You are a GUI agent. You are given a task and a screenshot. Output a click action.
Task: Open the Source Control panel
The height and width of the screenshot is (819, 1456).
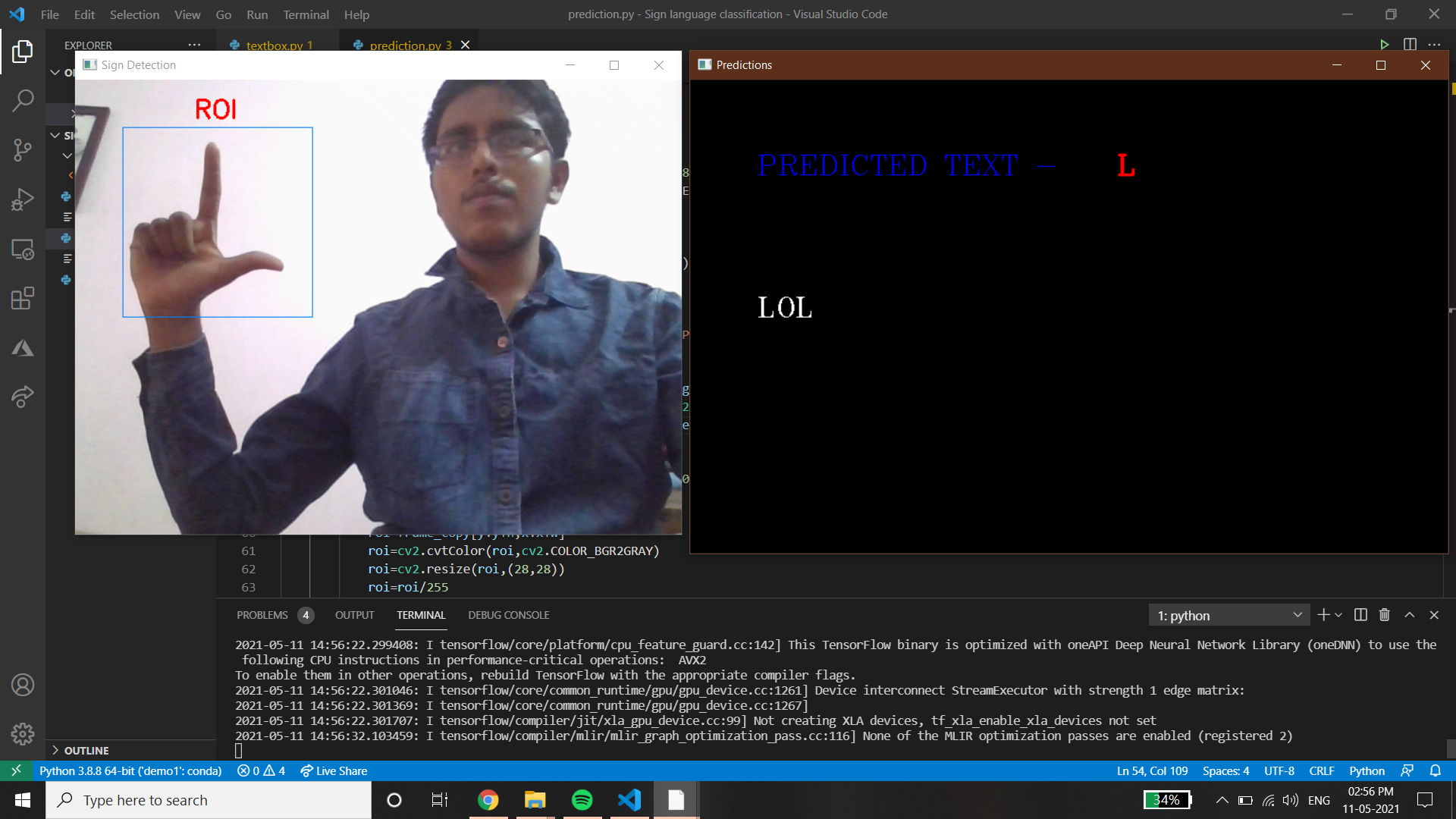23,149
